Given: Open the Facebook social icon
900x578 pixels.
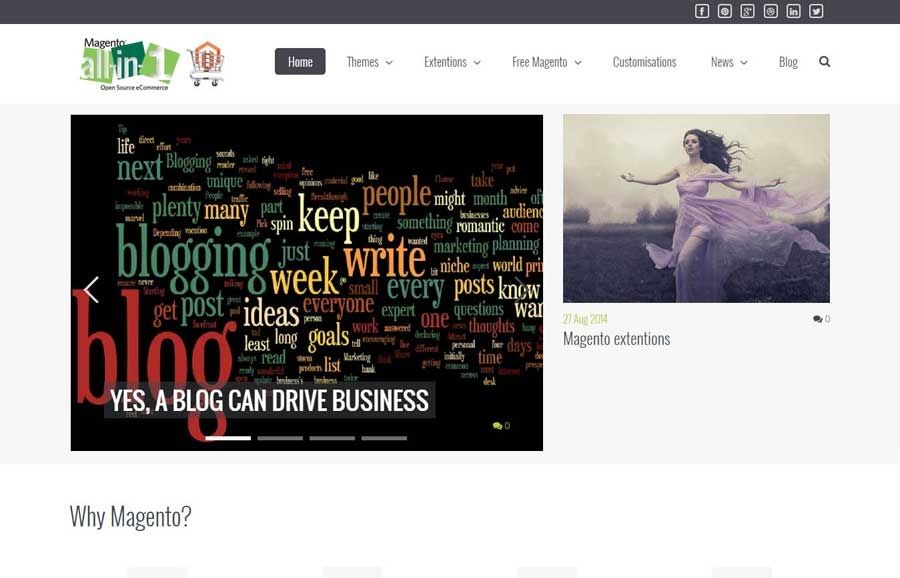Looking at the screenshot, I should [x=701, y=11].
